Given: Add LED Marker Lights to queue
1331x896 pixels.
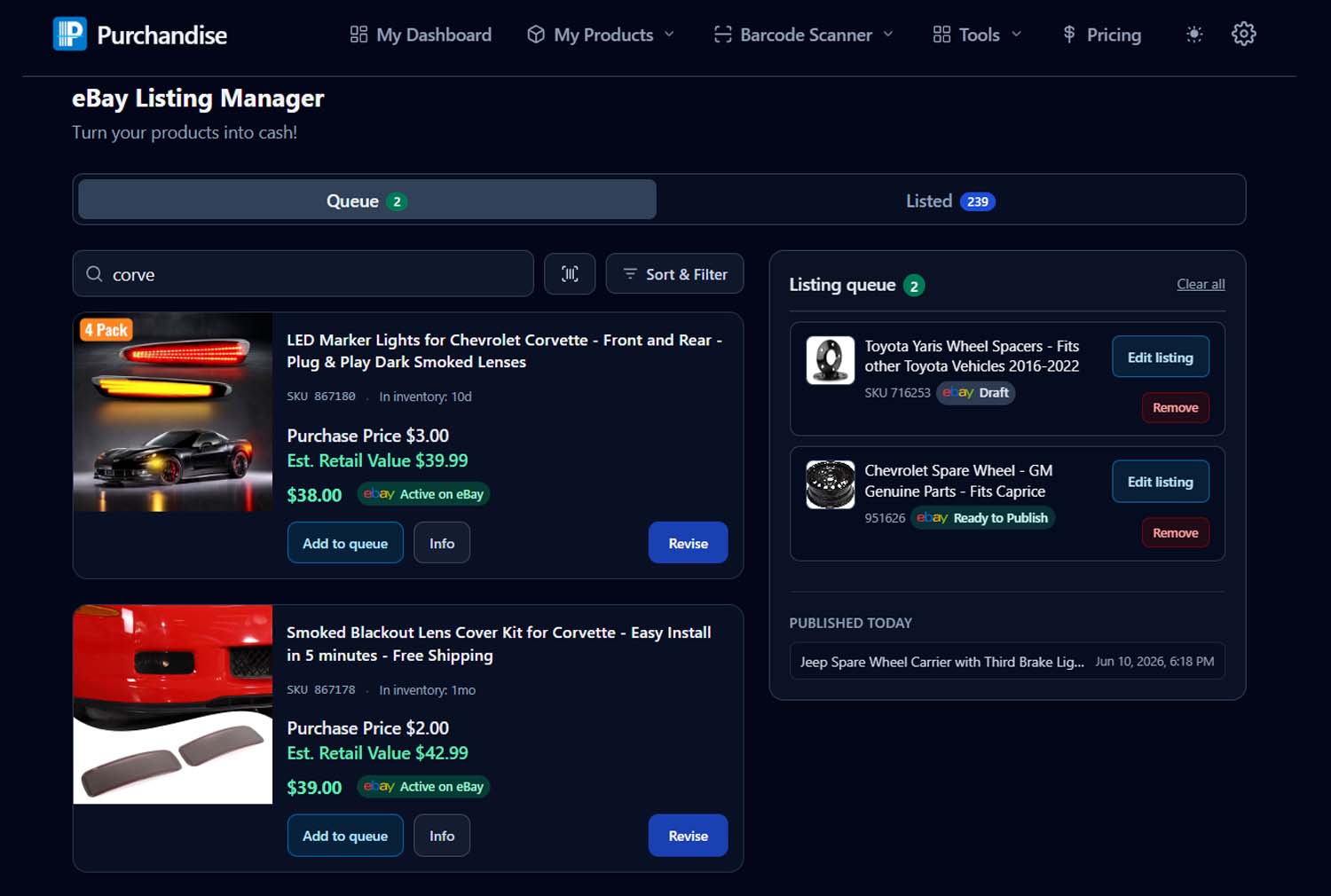Looking at the screenshot, I should coord(345,543).
